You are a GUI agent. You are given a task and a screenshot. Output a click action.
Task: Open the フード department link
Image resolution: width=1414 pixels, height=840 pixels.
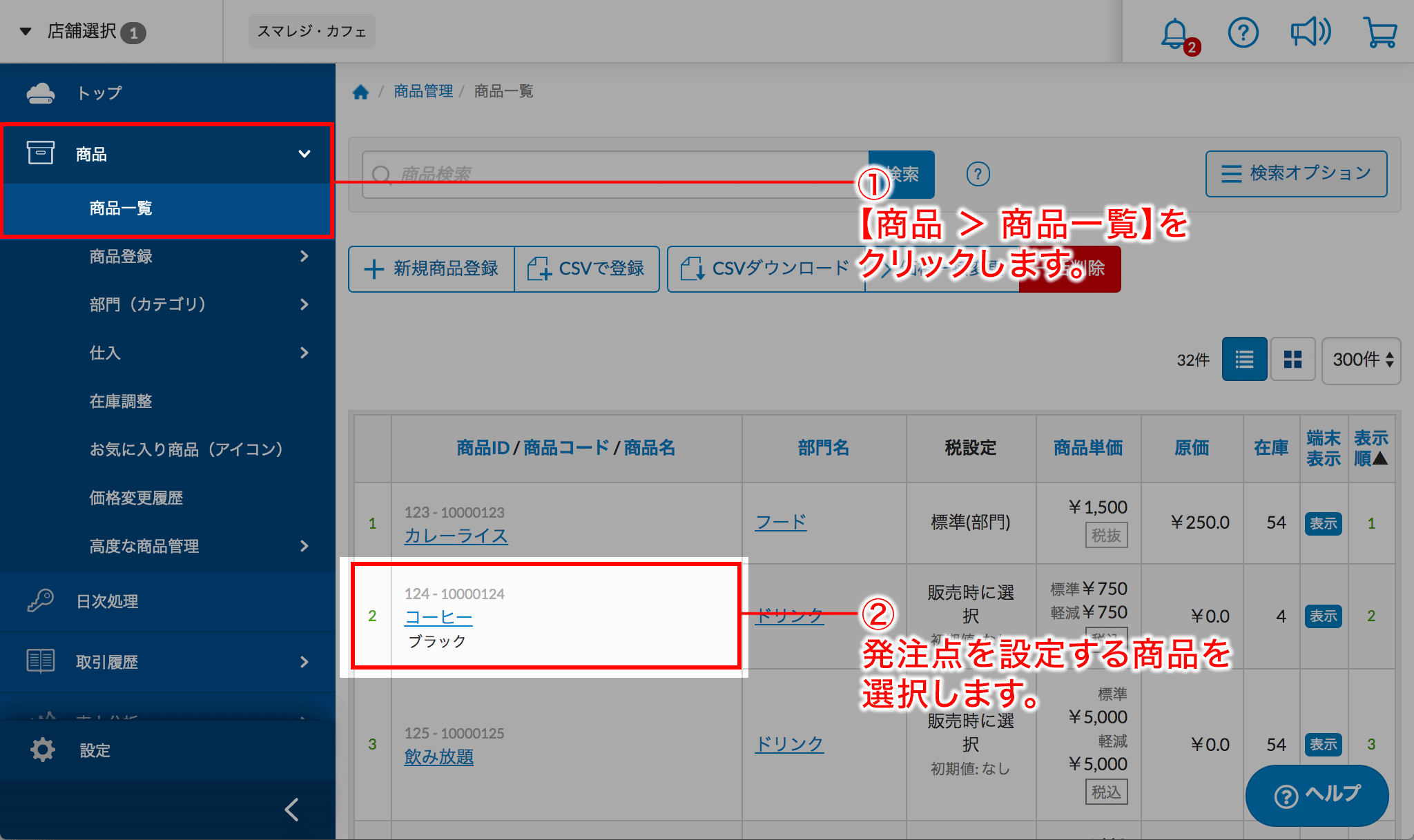click(x=781, y=522)
